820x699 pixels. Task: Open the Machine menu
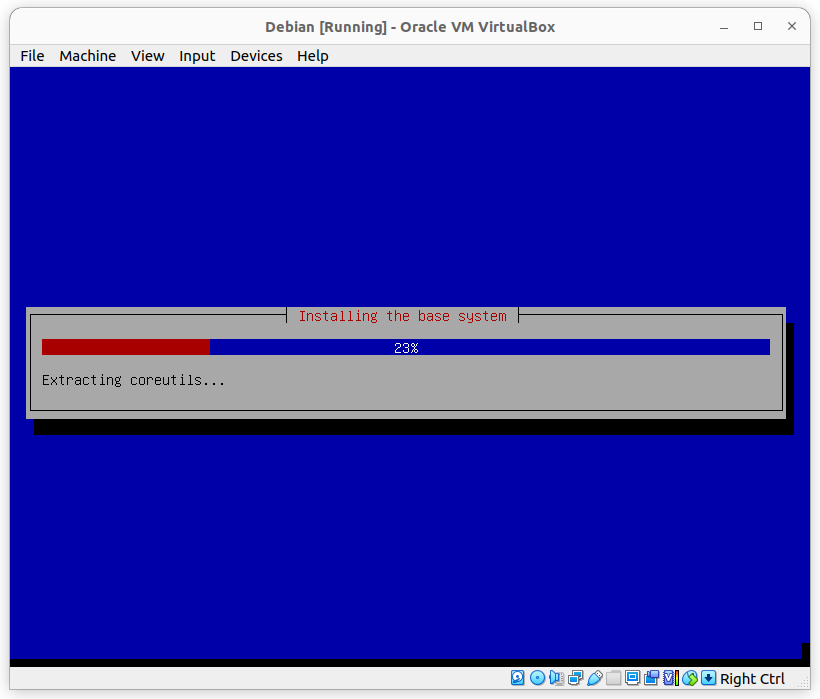87,56
